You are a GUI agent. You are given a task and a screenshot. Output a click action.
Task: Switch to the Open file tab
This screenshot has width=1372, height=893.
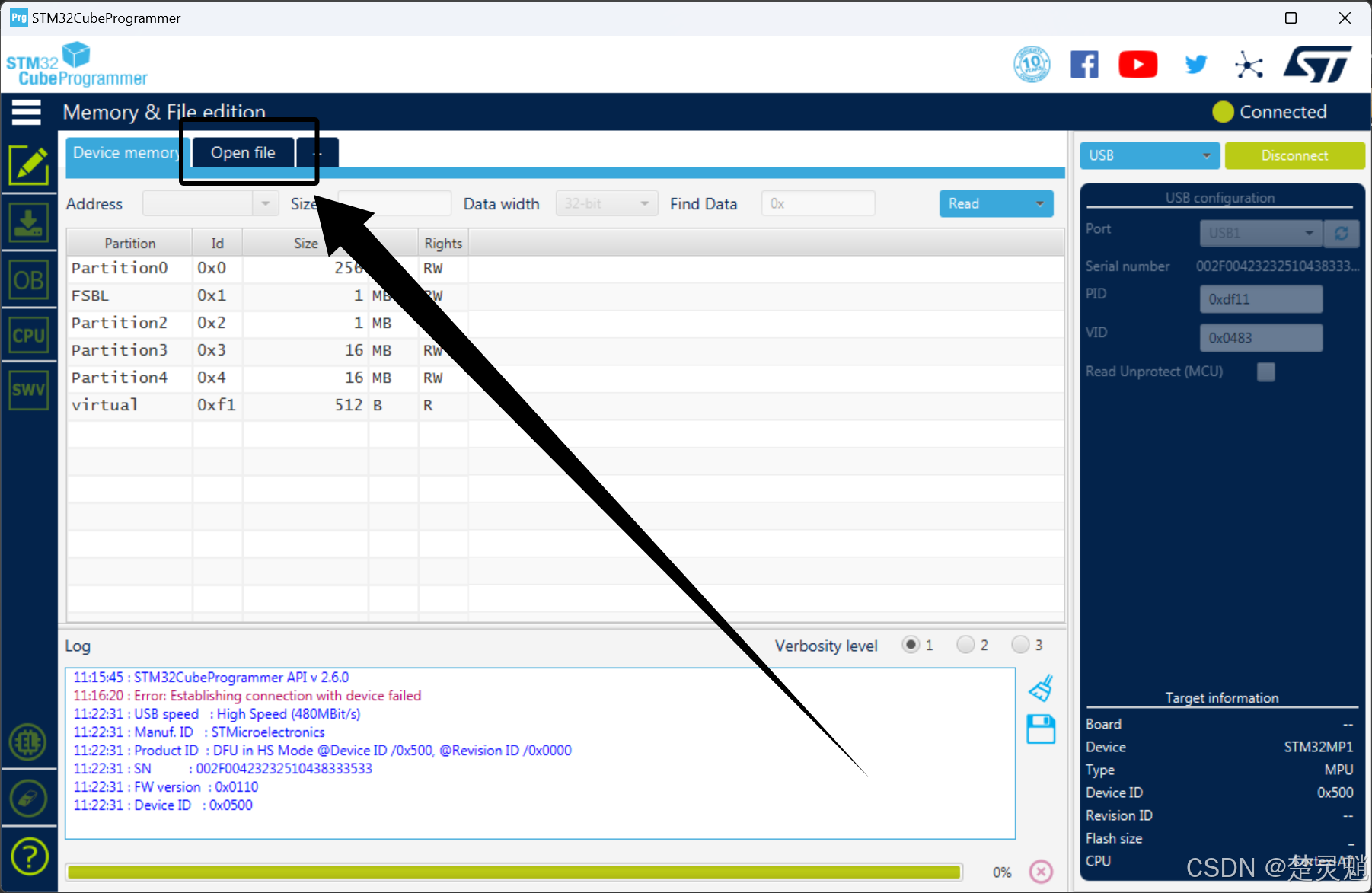pos(243,152)
